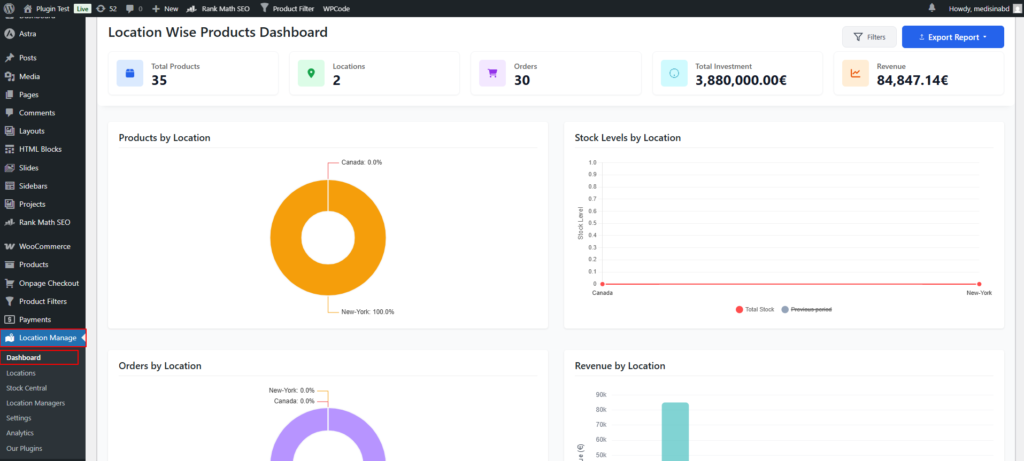
Task: Click the purple Orders cart icon
Action: coord(492,73)
